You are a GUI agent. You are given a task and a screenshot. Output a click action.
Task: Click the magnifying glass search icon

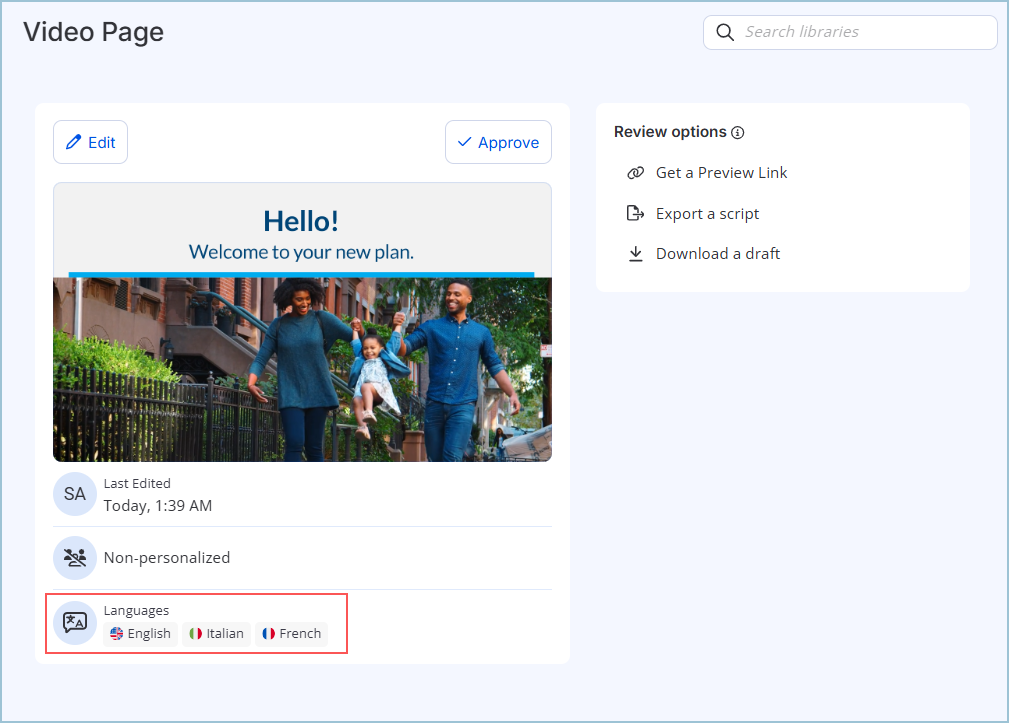coord(725,32)
